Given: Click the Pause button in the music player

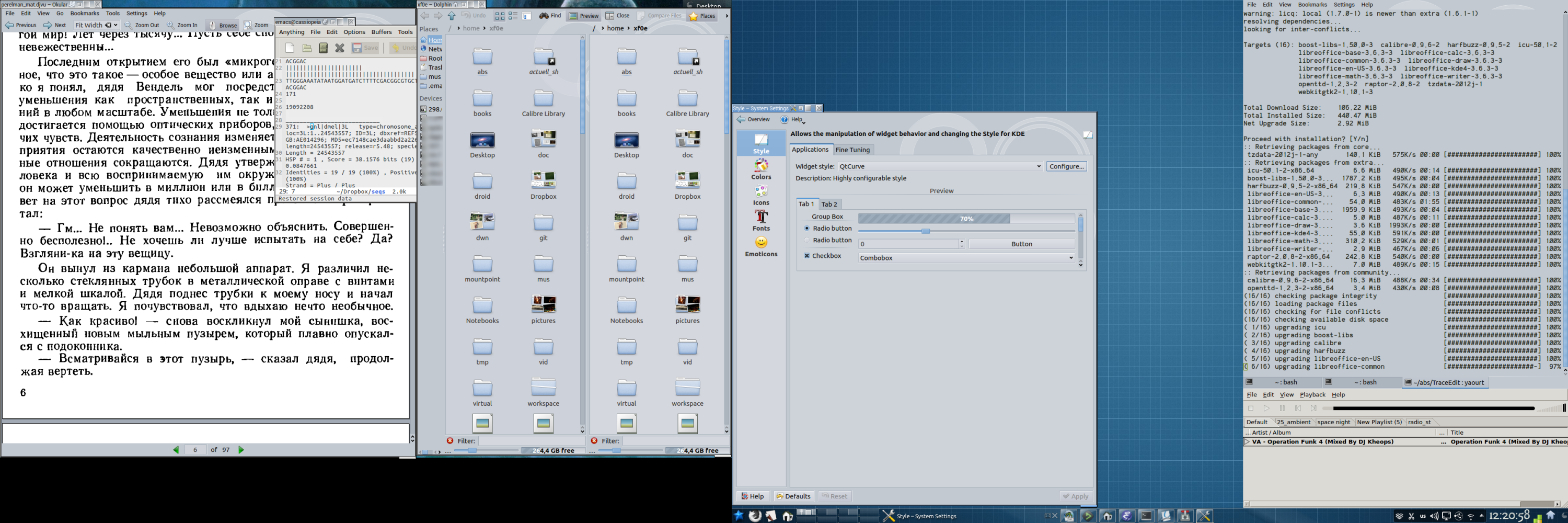Looking at the screenshot, I should coord(1282,408).
